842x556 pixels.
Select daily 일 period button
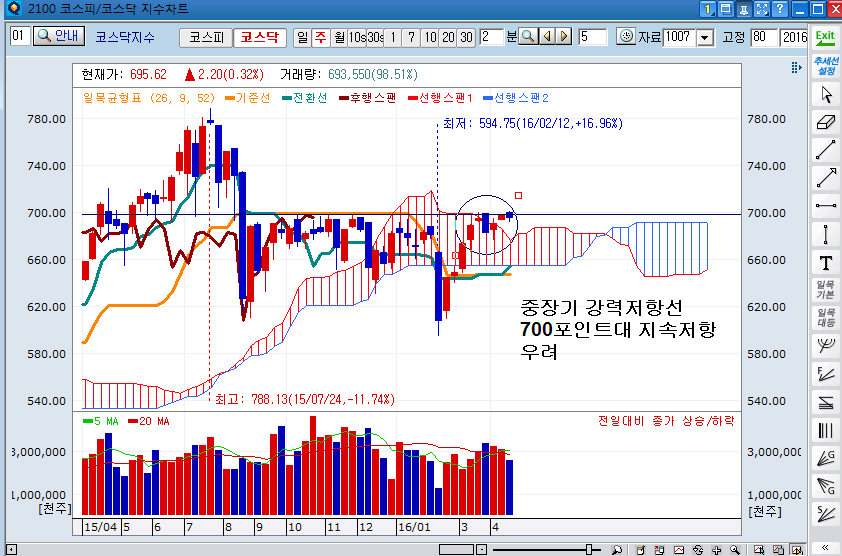coord(303,37)
